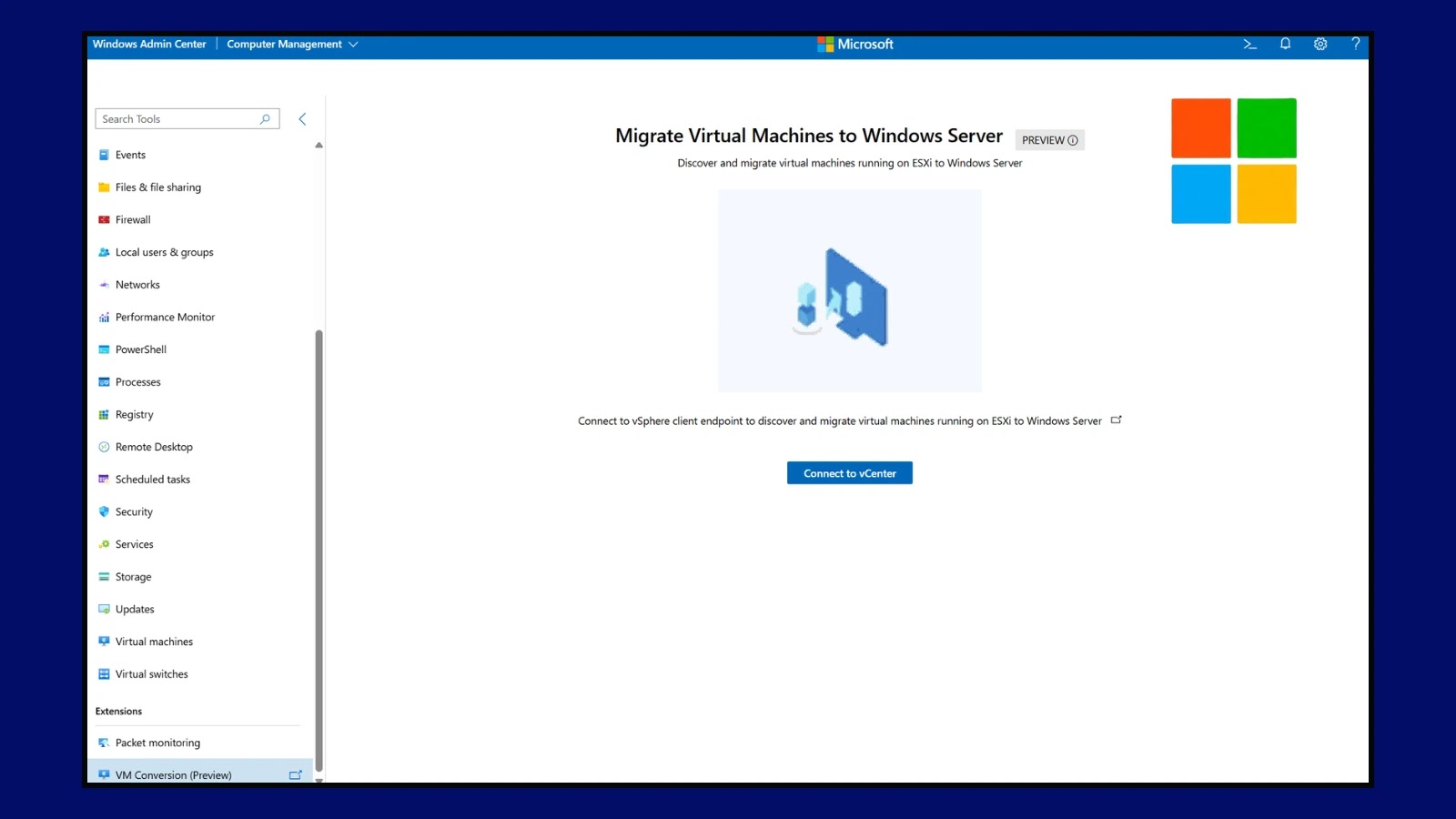Open the Packet monitoring extension
This screenshot has height=819, width=1456.
157,743
